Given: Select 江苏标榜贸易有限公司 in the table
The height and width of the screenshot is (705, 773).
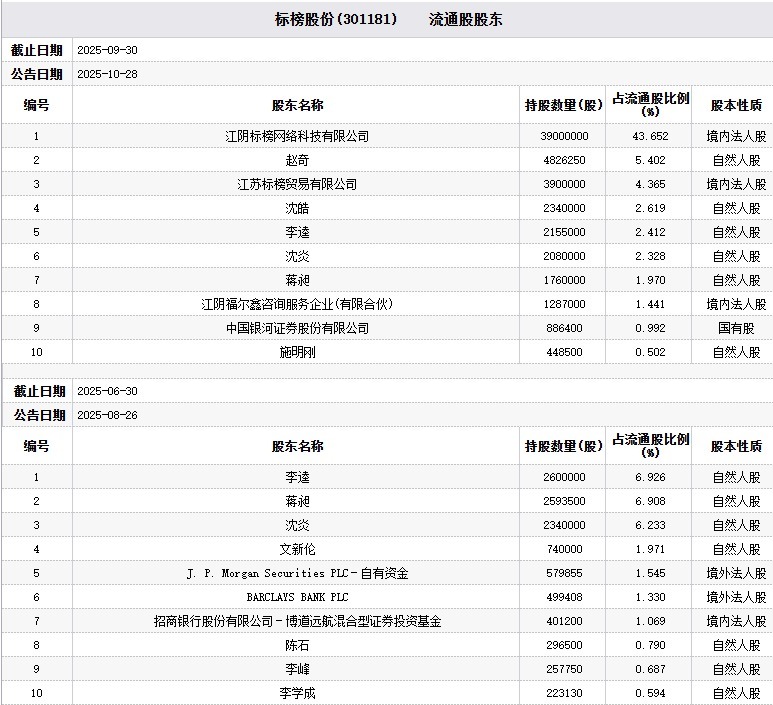Looking at the screenshot, I should [x=297, y=184].
